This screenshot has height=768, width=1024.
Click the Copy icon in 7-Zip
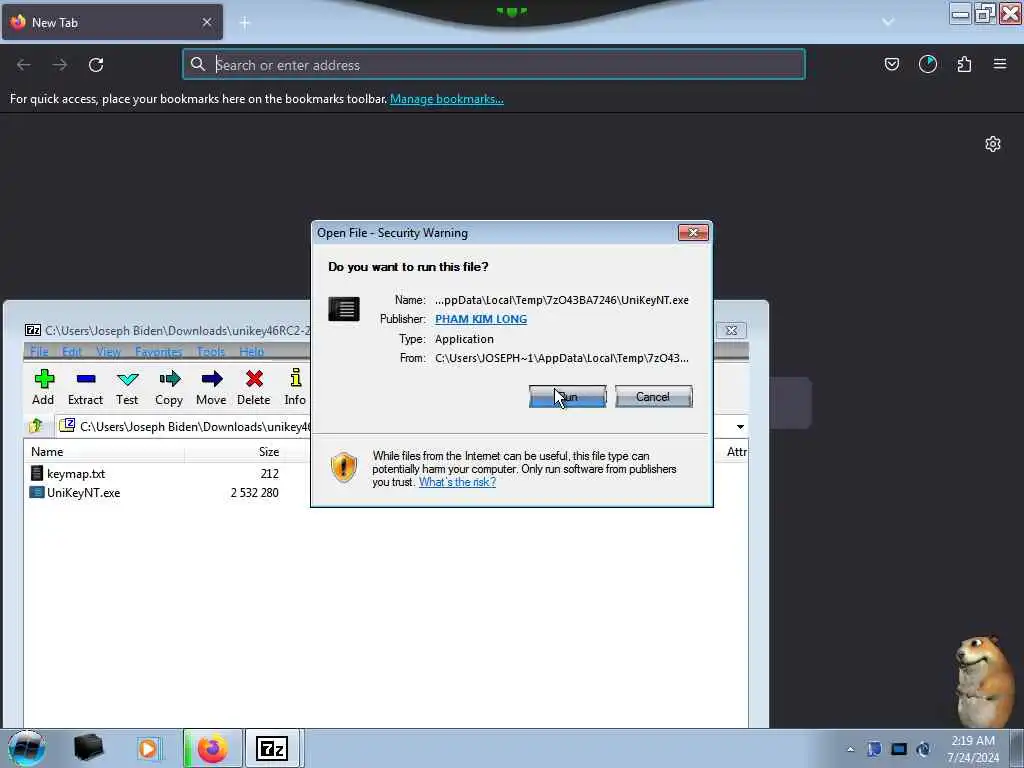pyautogui.click(x=169, y=387)
